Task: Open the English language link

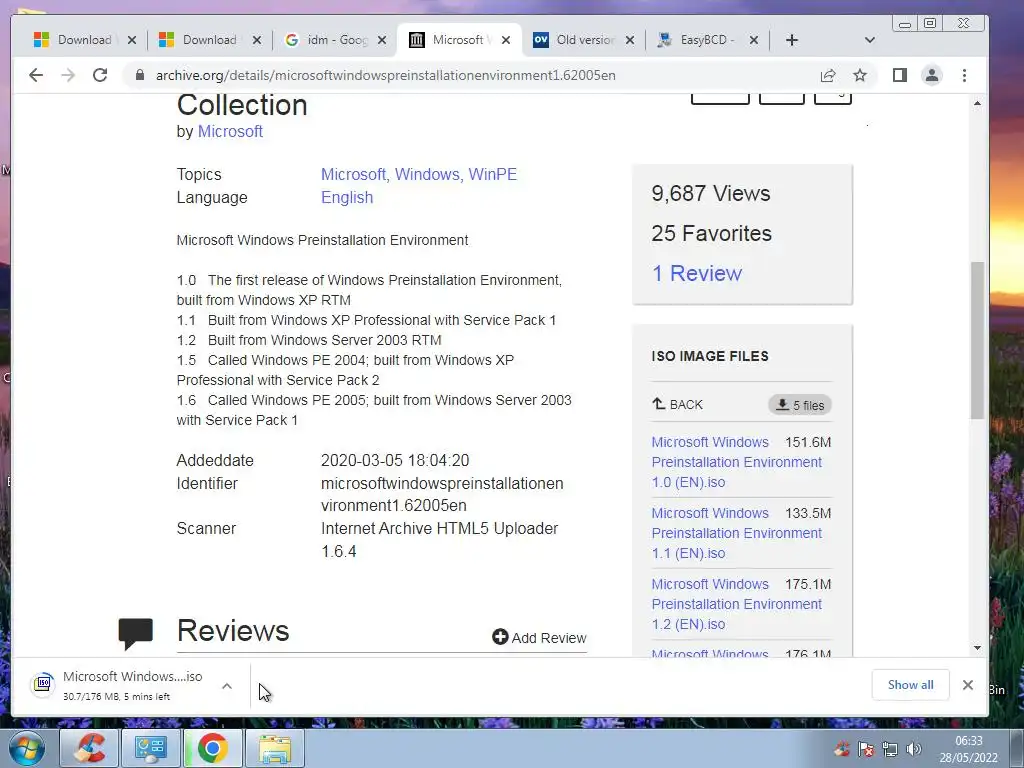Action: 347,197
